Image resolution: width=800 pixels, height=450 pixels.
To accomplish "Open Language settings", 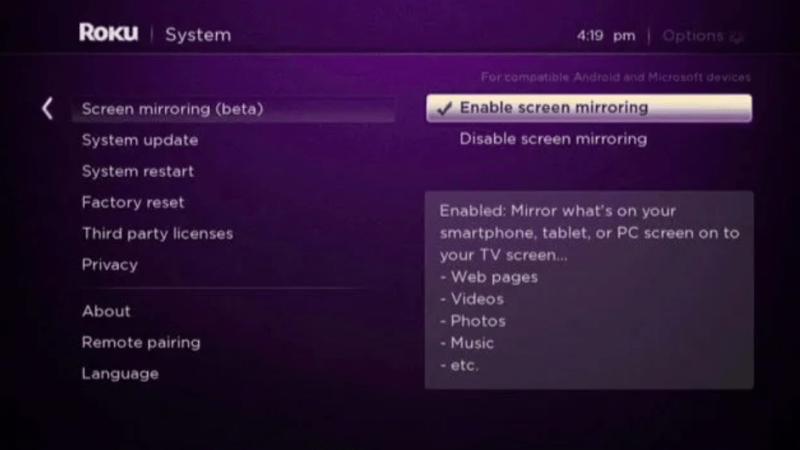I will (120, 374).
